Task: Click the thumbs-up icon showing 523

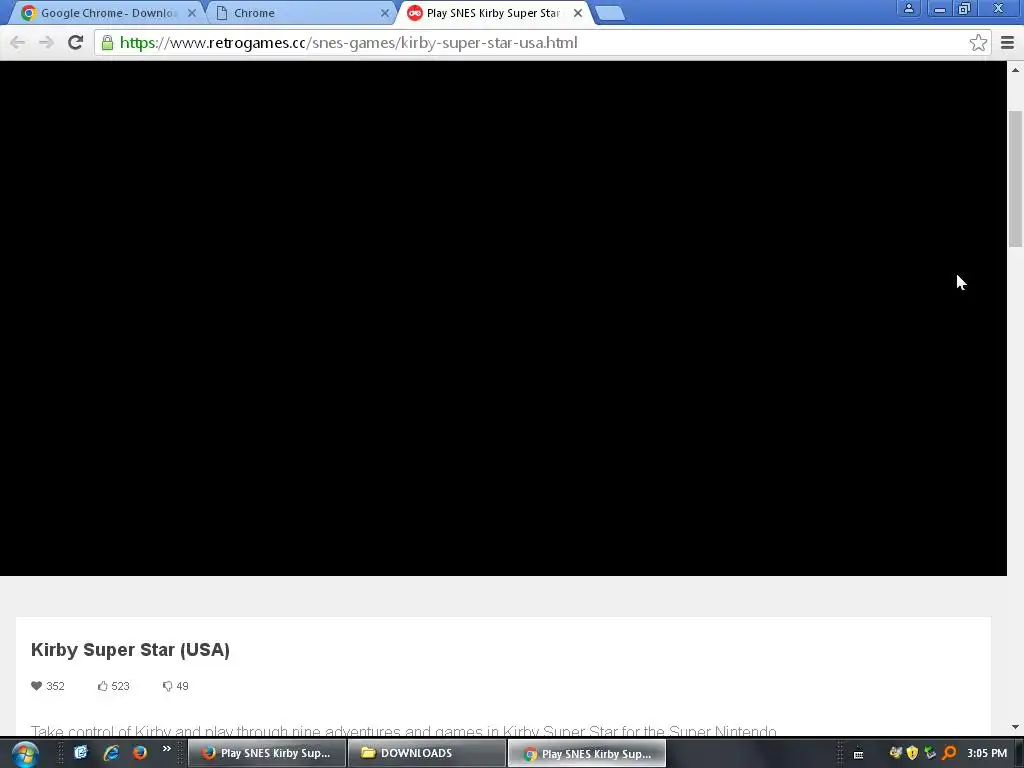Action: 103,686
